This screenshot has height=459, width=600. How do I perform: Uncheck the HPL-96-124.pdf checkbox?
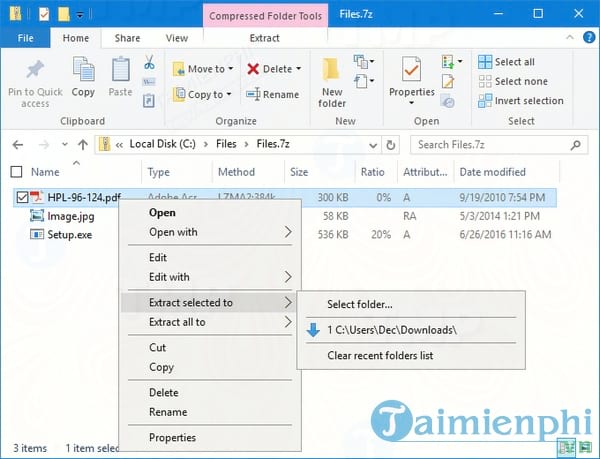tap(22, 197)
